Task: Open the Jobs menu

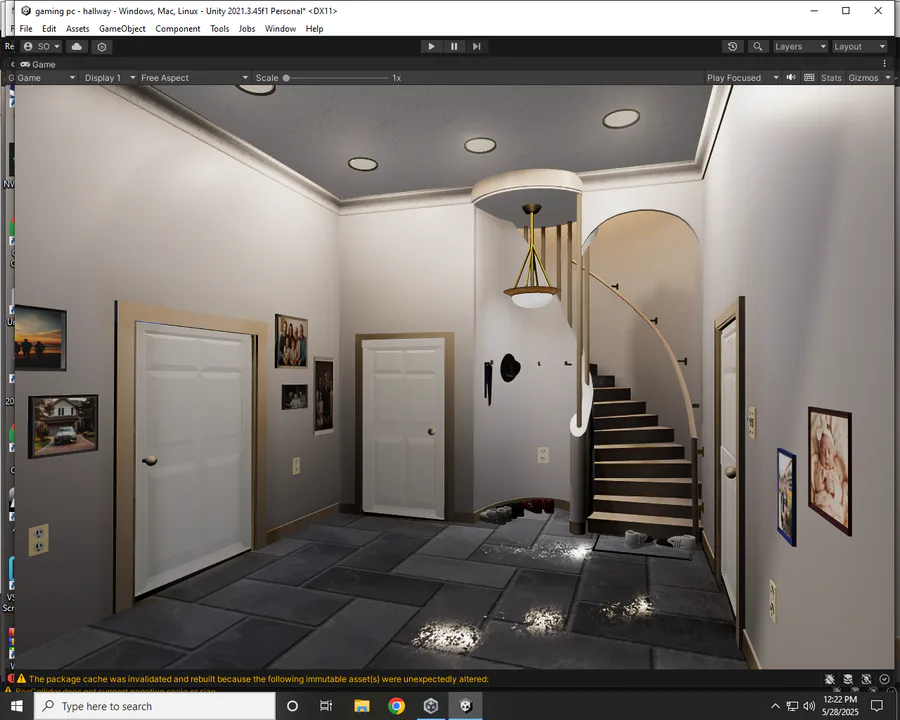Action: click(x=247, y=29)
